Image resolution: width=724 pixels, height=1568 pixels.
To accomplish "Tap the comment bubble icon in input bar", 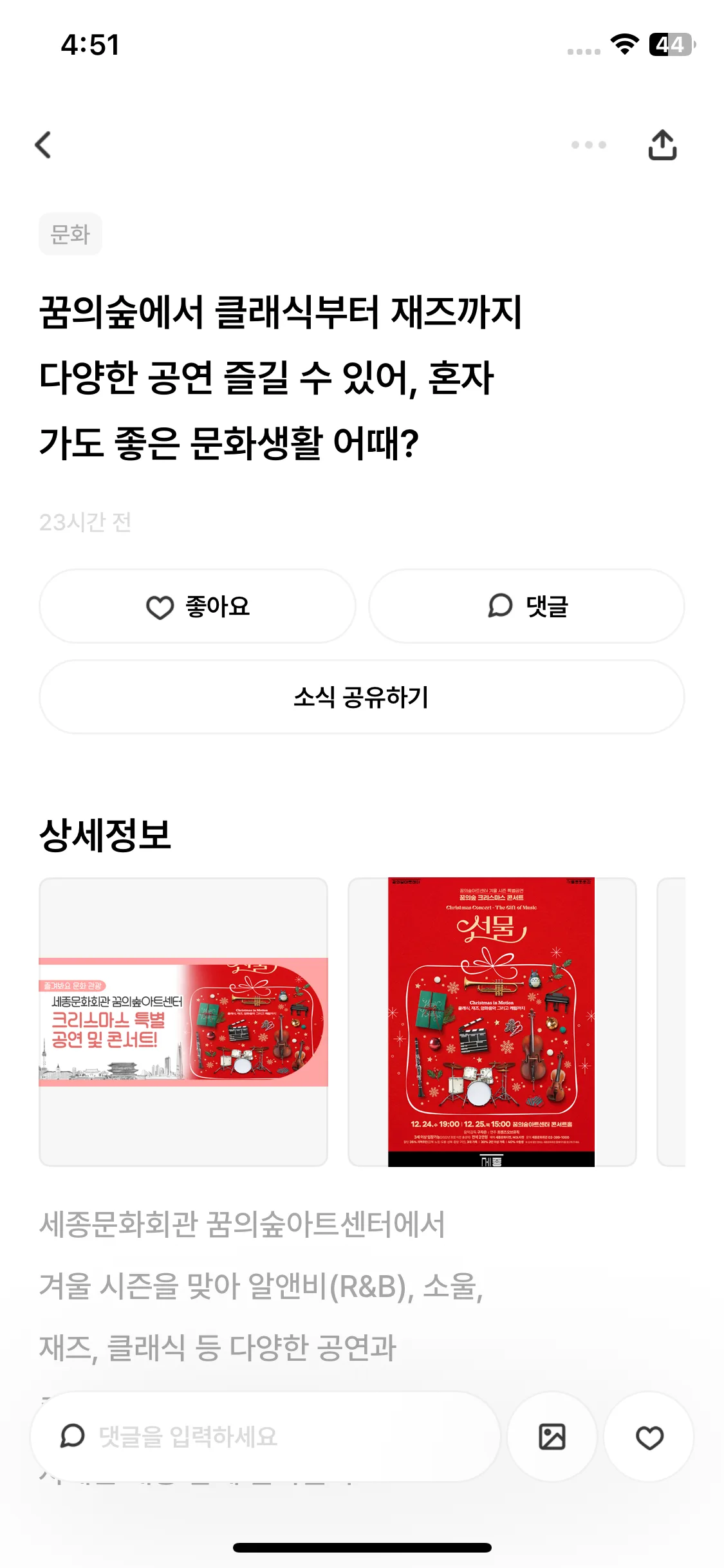I will pos(72,1435).
